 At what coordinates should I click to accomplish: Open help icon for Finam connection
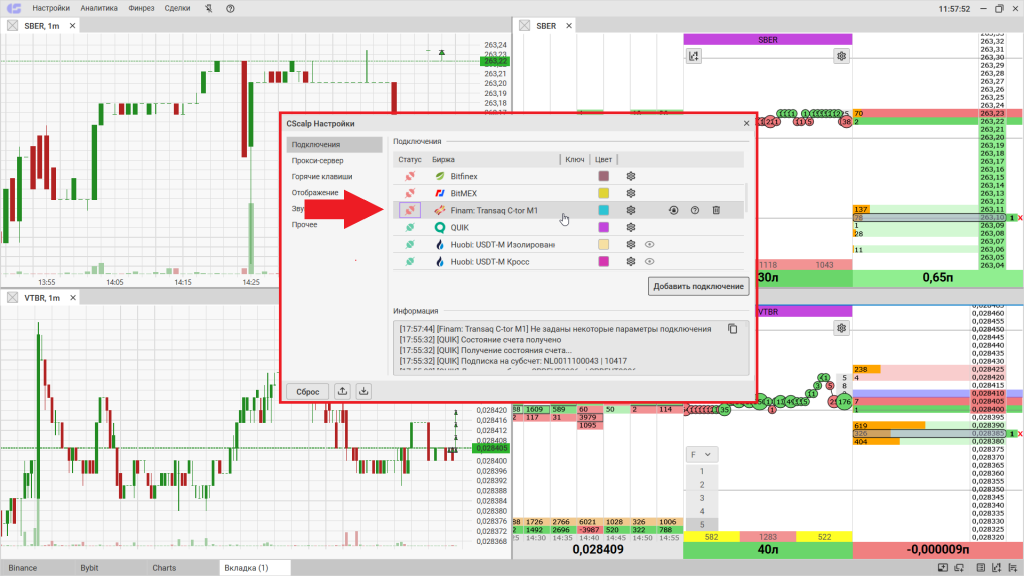[x=695, y=210]
